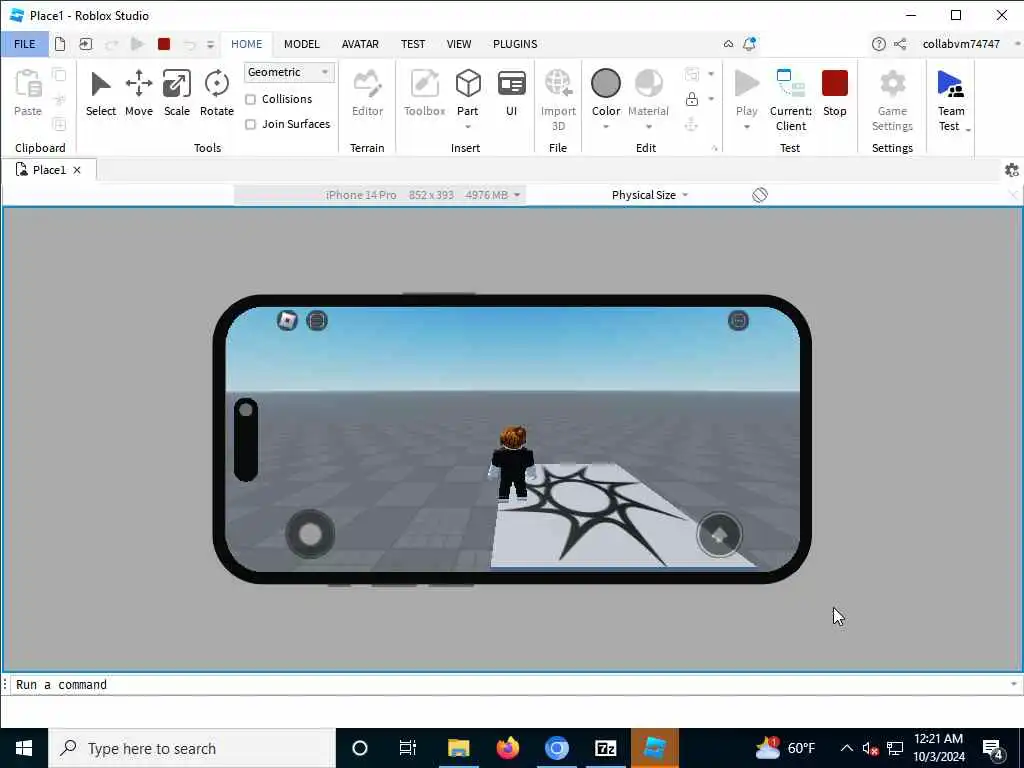Click the viewport settings gear icon
This screenshot has height=768, width=1024.
[x=1012, y=170]
